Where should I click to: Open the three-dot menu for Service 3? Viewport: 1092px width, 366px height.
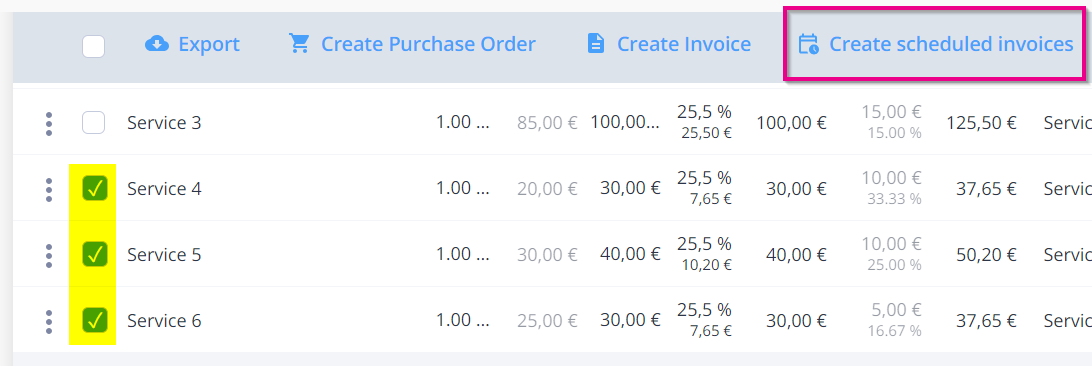[x=49, y=123]
